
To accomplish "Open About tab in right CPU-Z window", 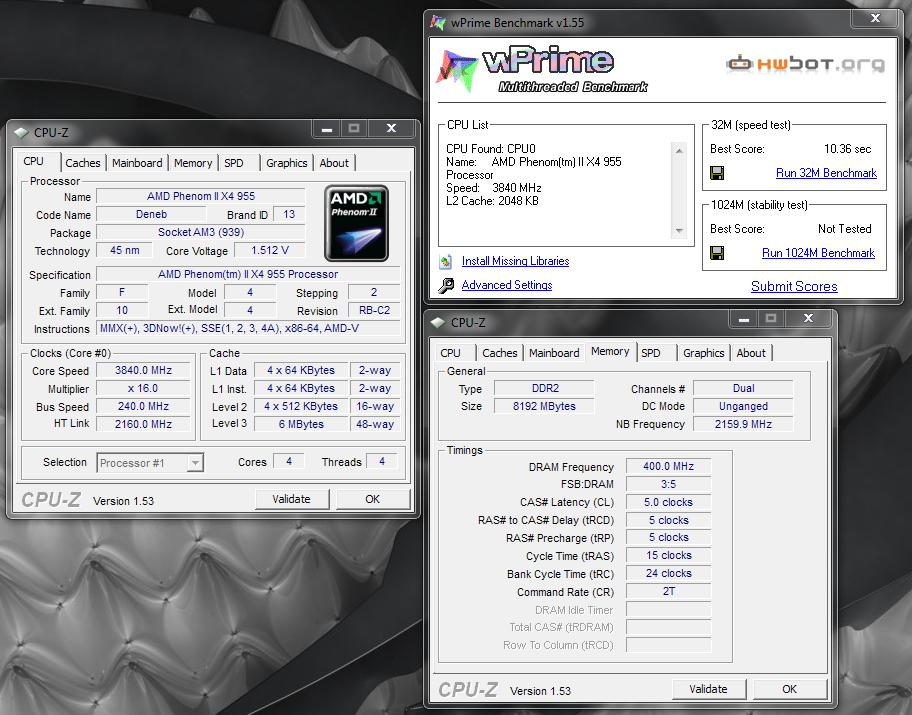I will click(751, 353).
